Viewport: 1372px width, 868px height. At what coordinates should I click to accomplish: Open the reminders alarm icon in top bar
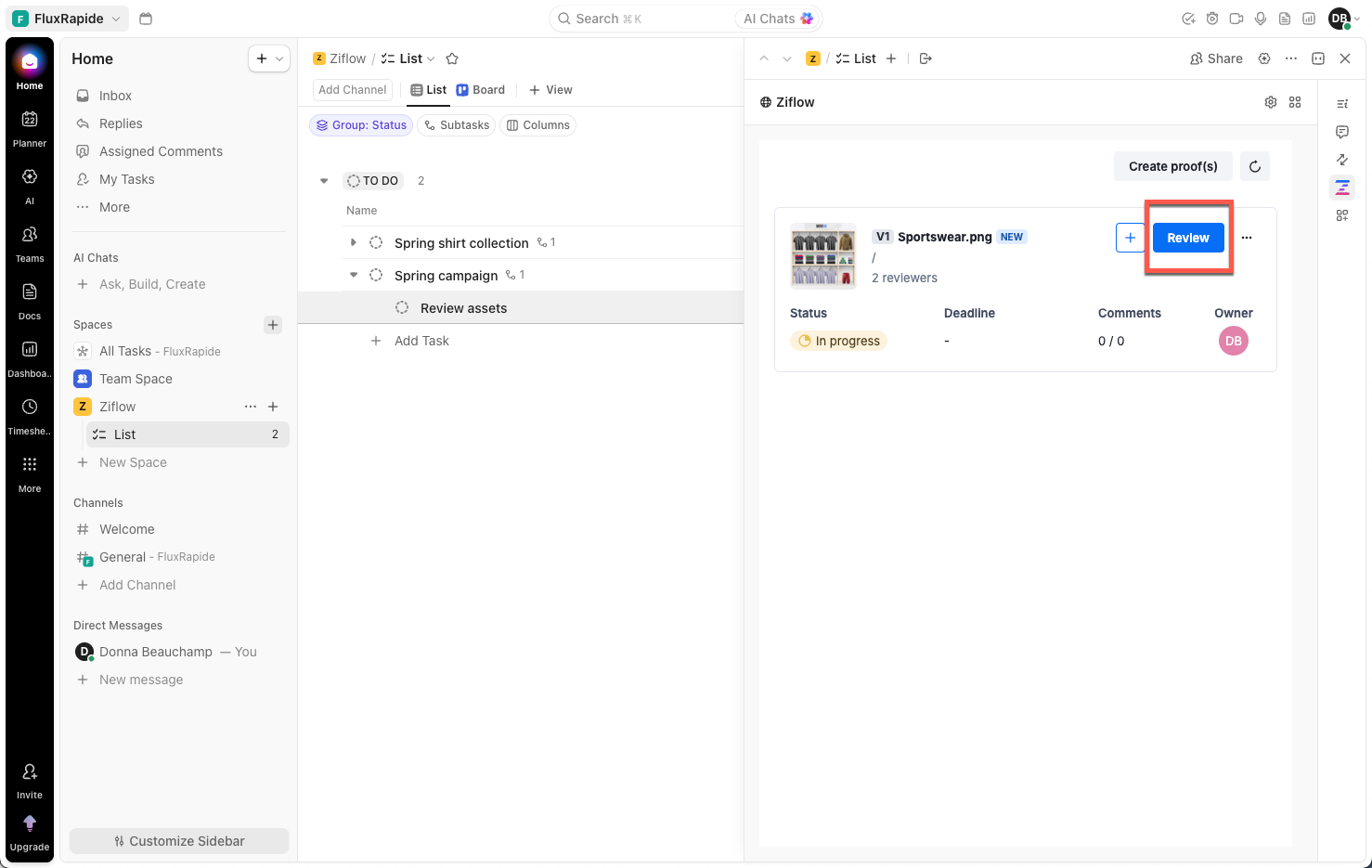coord(1212,19)
